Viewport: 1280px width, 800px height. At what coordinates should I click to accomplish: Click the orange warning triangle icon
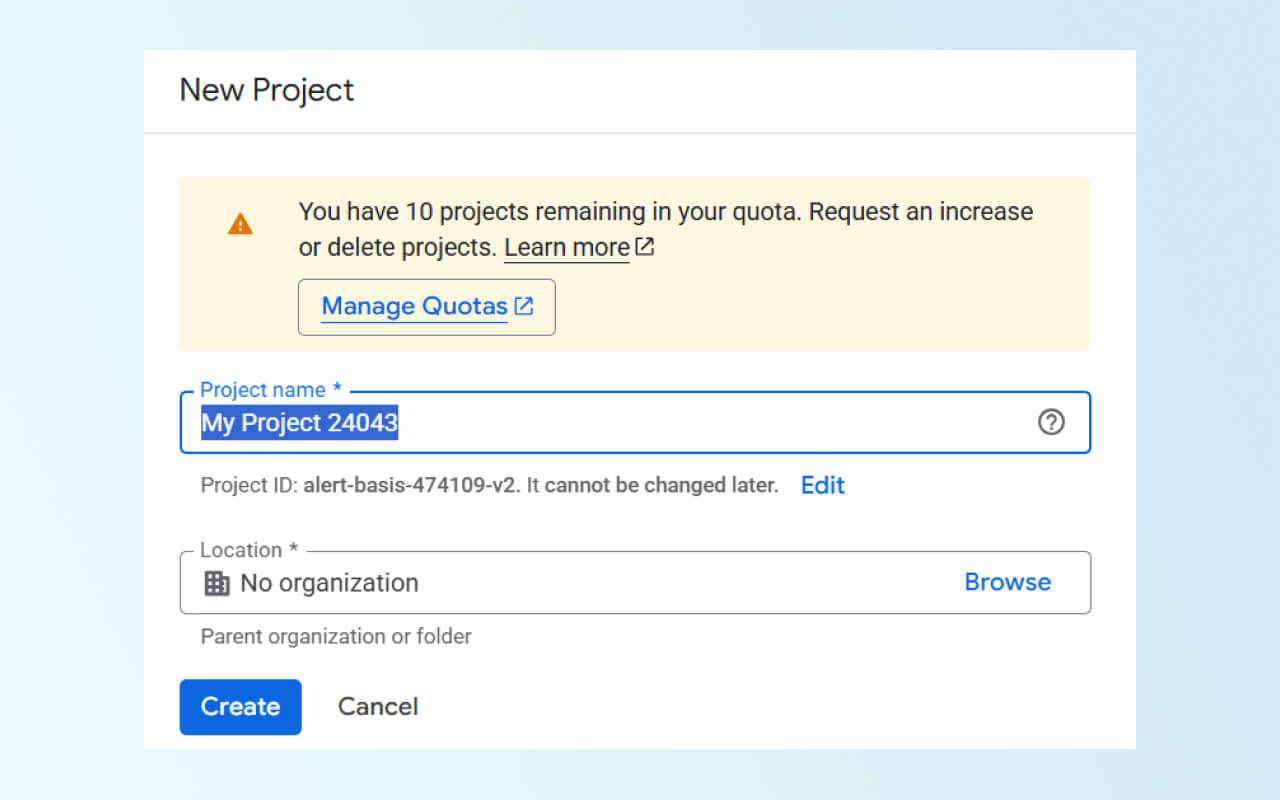tap(240, 224)
